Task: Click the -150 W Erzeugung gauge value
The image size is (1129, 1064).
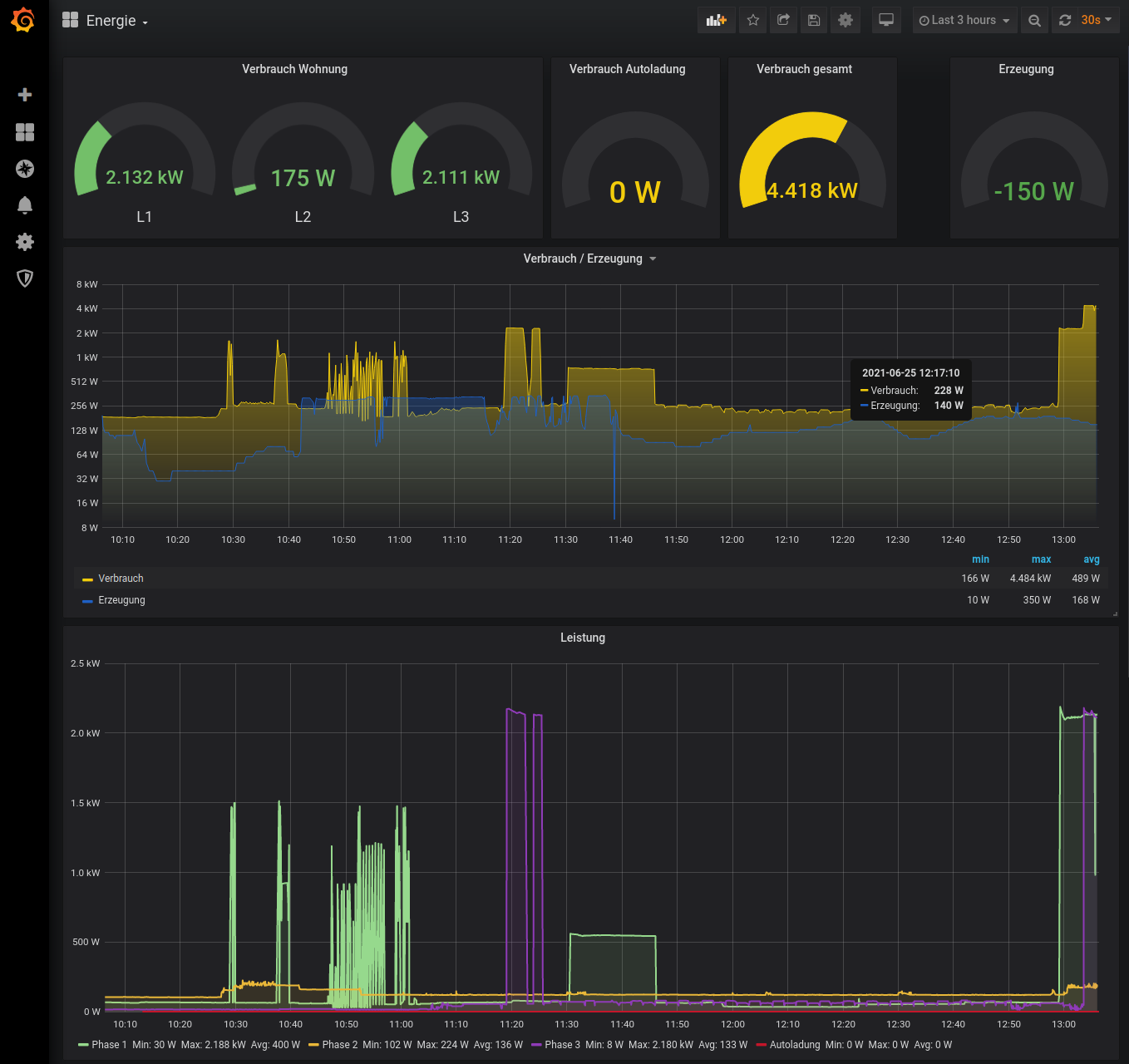Action: pos(1034,192)
